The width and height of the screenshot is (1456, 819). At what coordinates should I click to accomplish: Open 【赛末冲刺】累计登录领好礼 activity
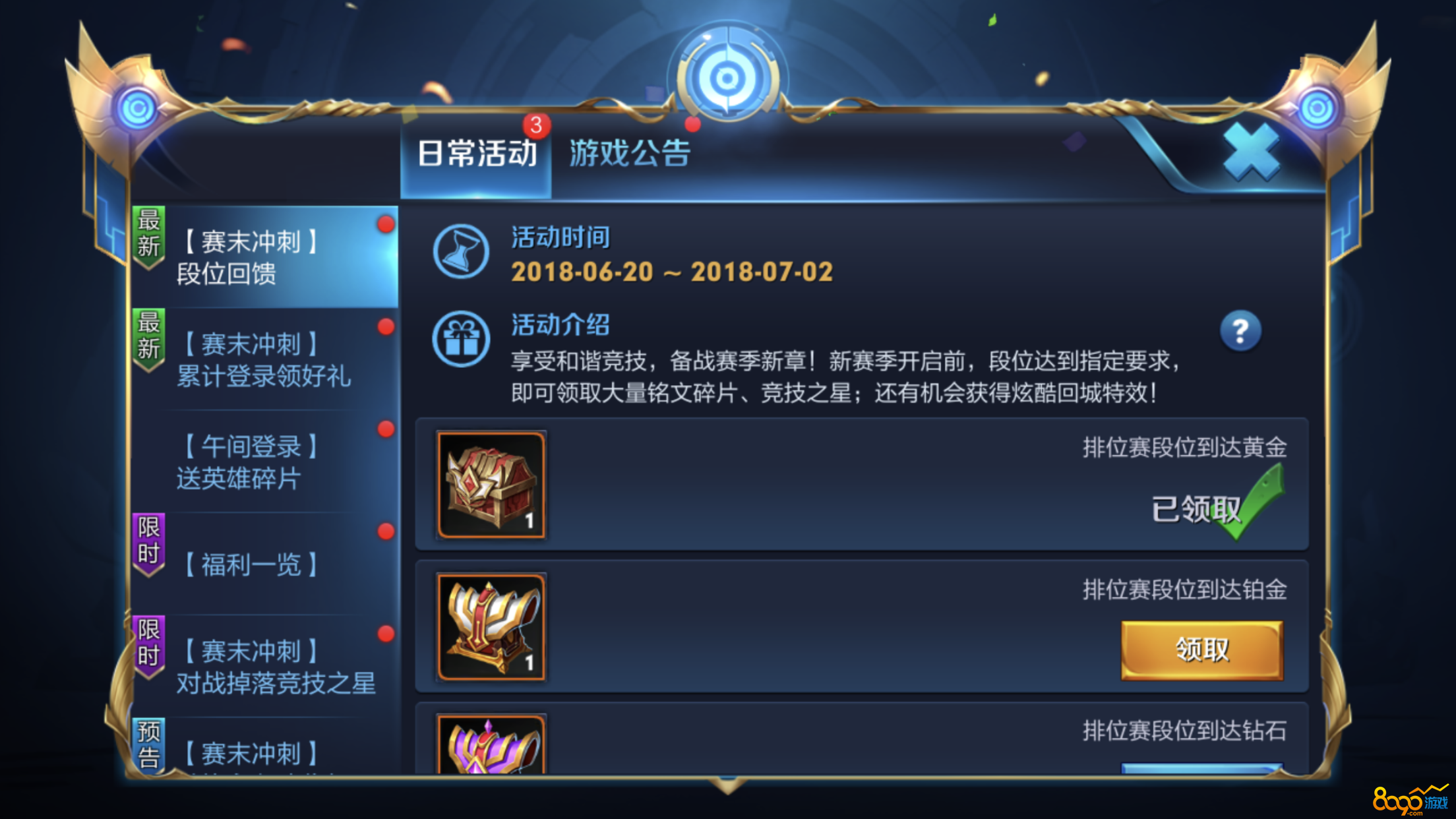coord(265,359)
